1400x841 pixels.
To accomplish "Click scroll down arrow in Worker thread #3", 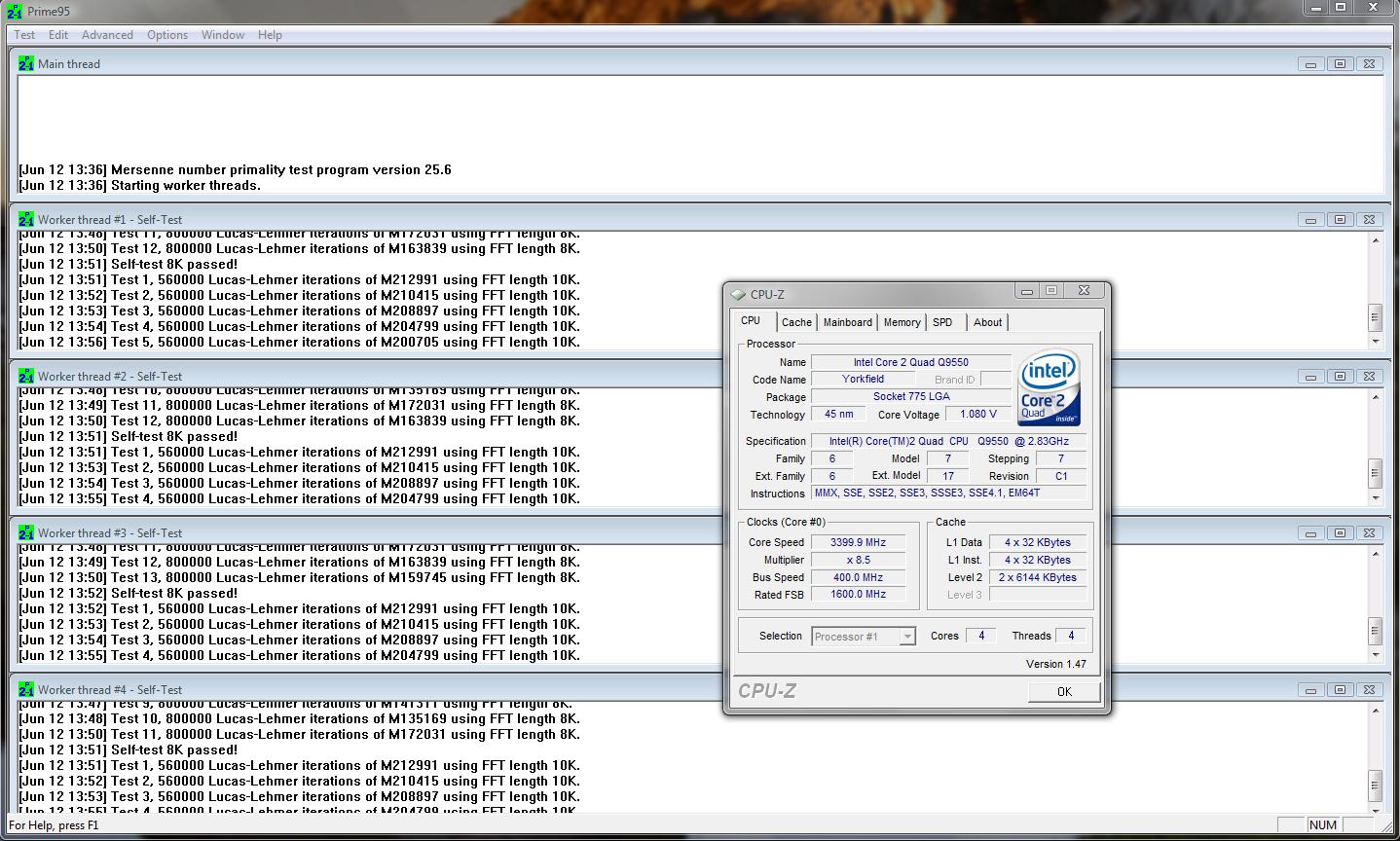I will click(x=1376, y=655).
